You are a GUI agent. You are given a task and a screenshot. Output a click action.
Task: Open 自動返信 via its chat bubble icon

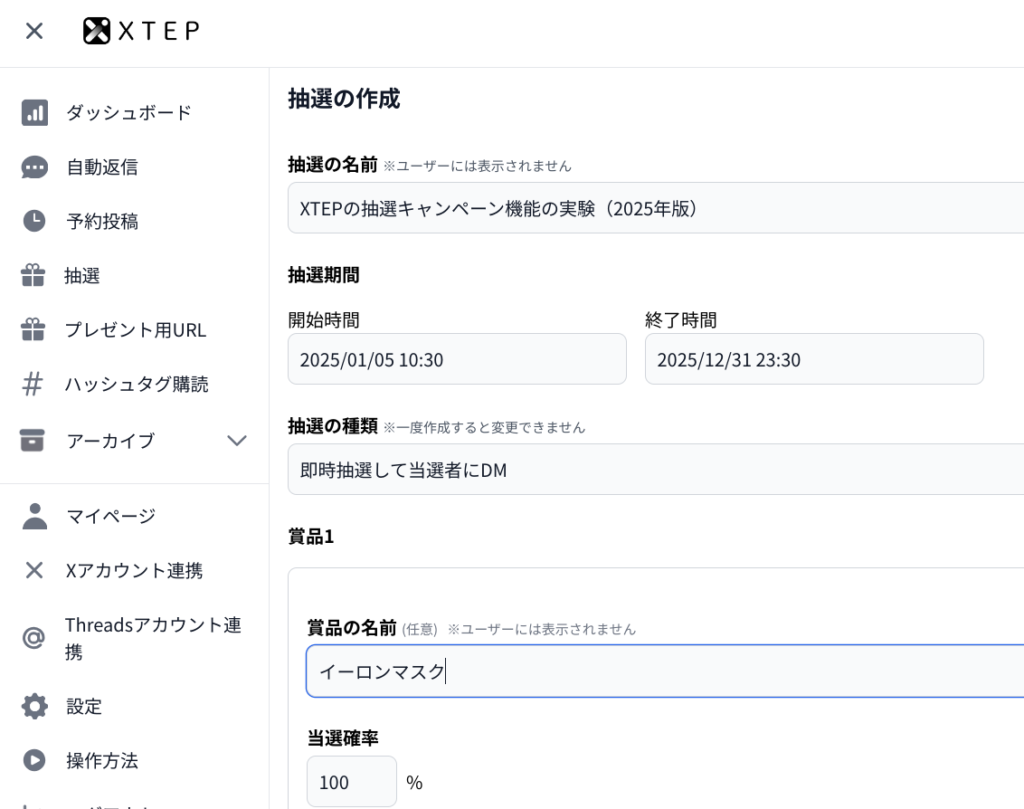[x=33, y=167]
